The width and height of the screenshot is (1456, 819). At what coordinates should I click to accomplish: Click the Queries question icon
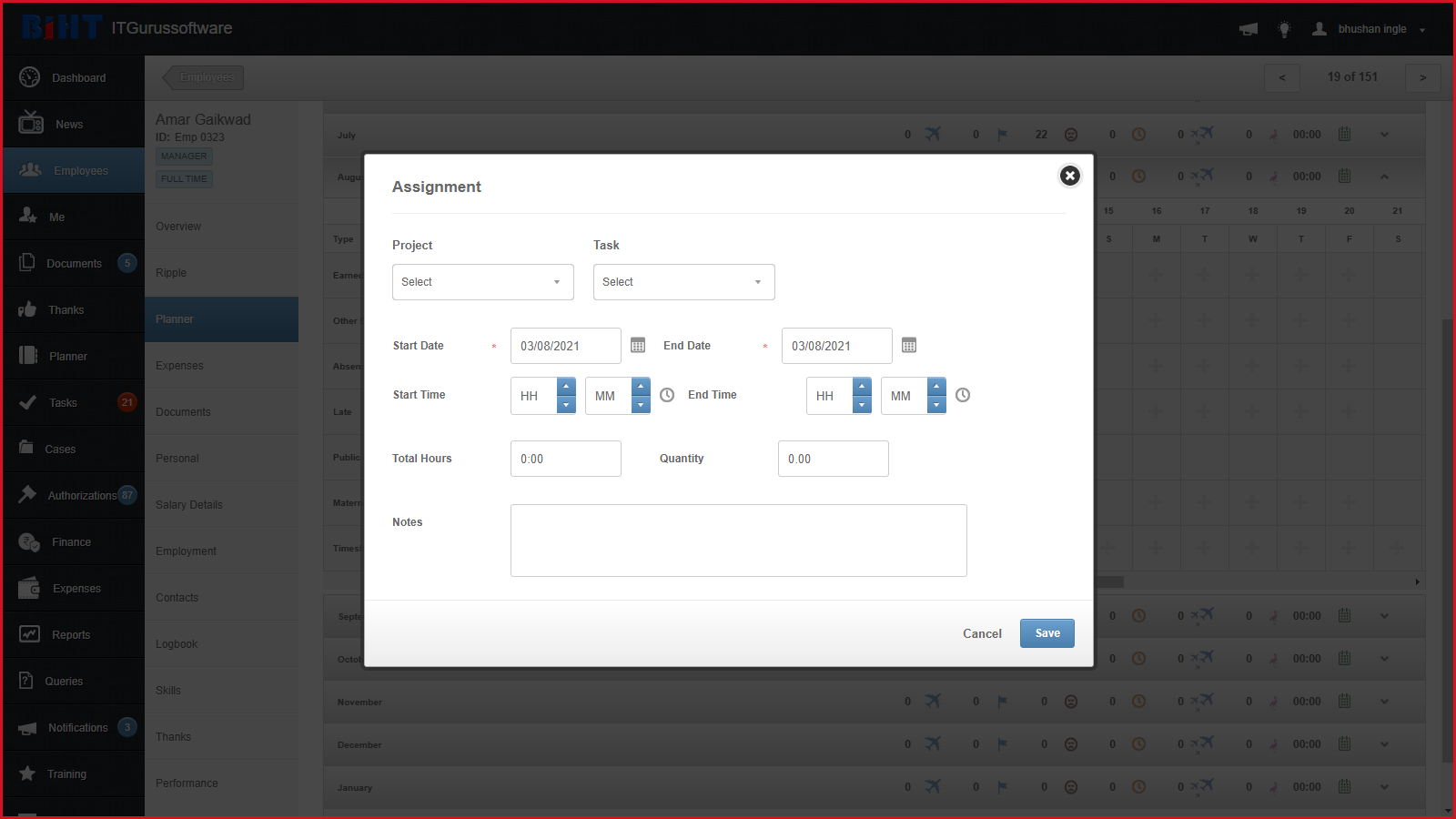[x=26, y=680]
